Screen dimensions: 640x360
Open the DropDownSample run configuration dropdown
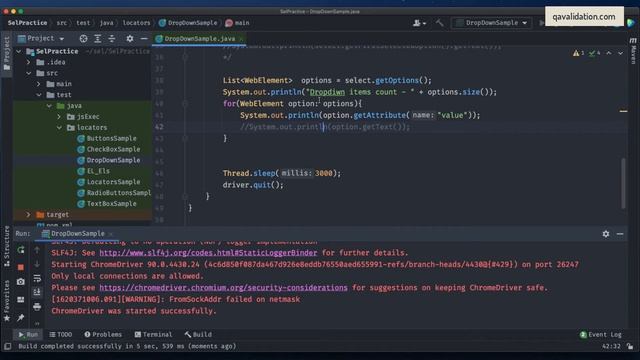[x=492, y=23]
